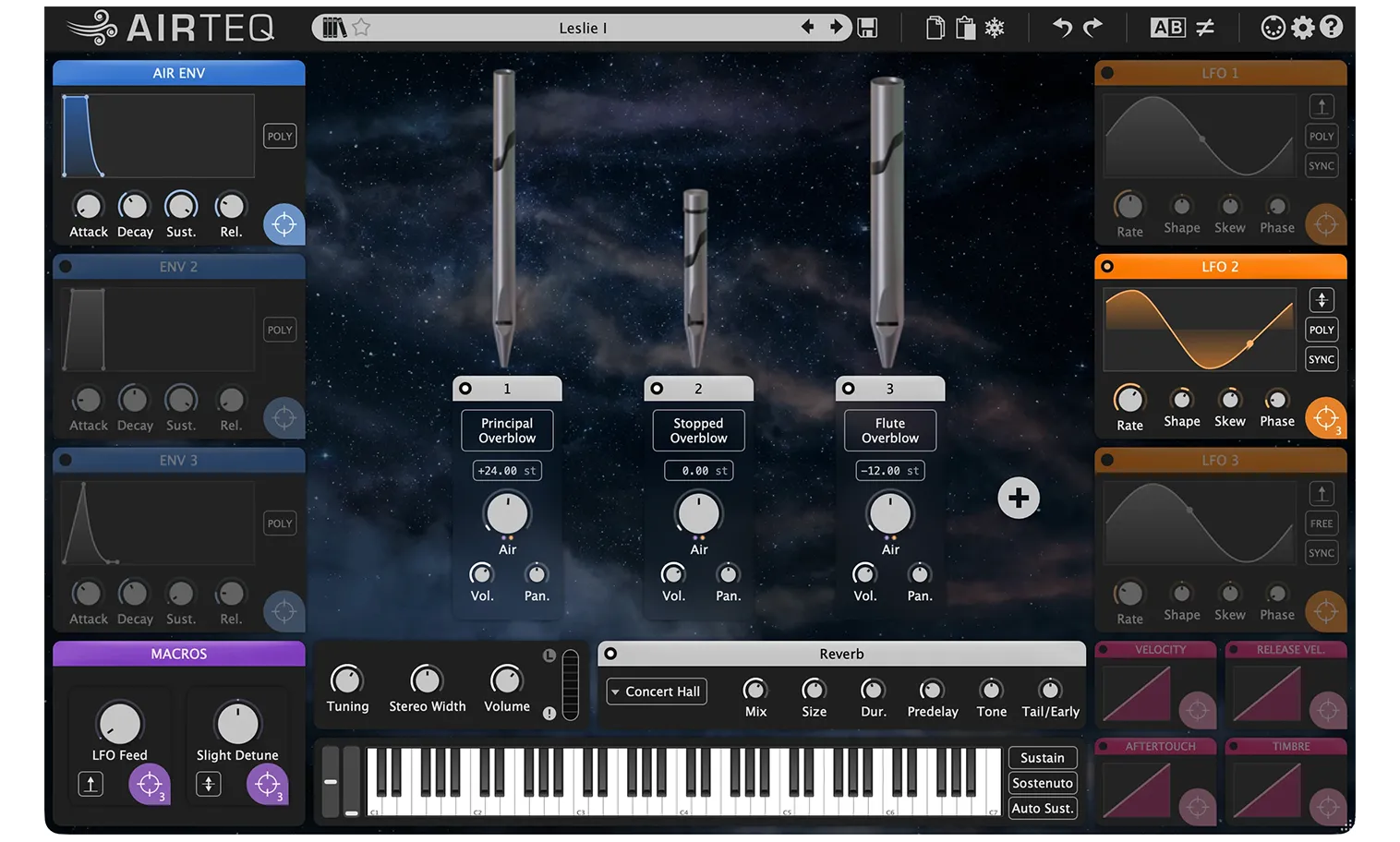Adjust the Reverb Mix knob
The height and width of the screenshot is (842, 1400).
(755, 690)
